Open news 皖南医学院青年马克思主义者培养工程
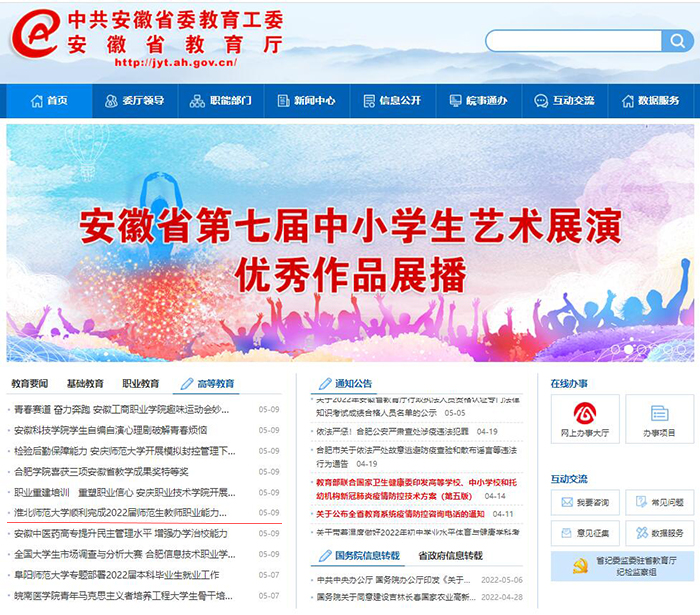700x615 pixels. click(123, 596)
